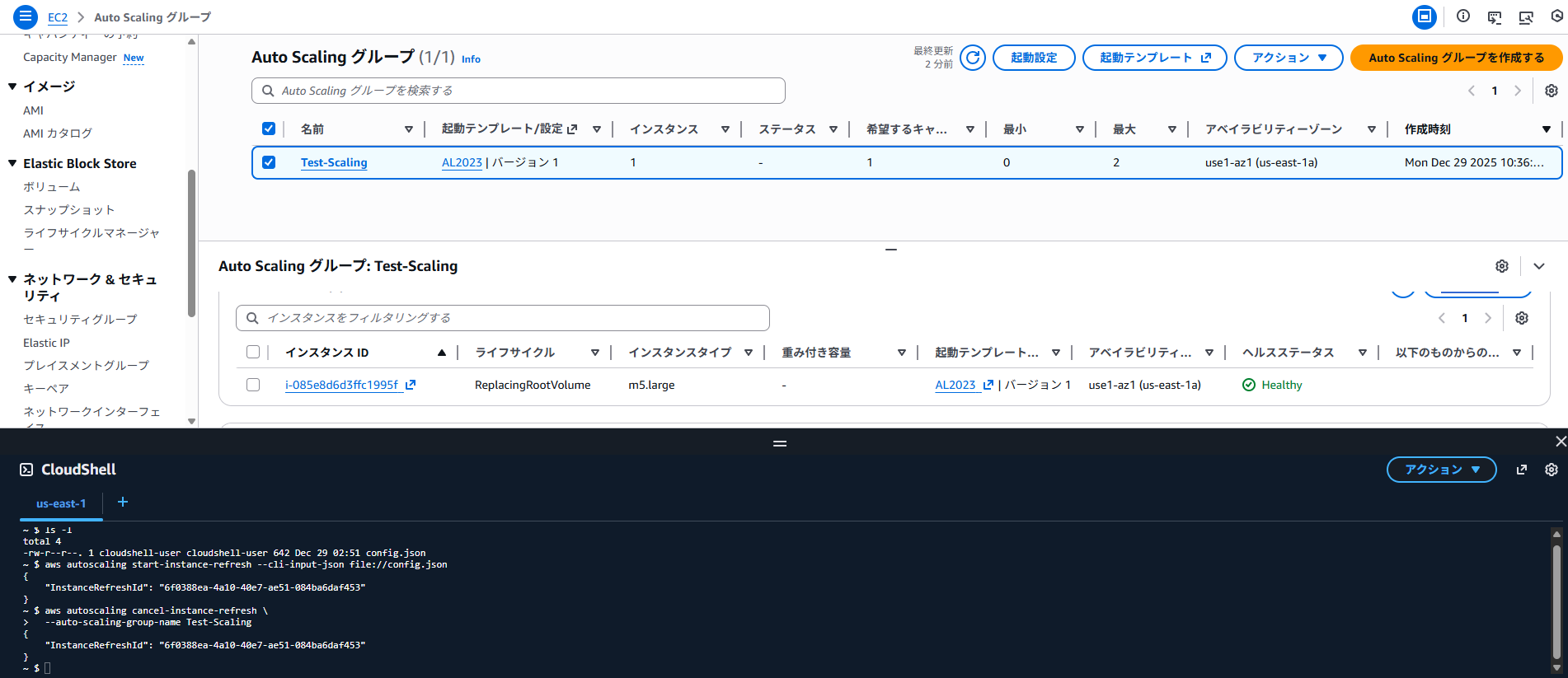
Task: Focus the インスタンスをフィルタリングする filter field
Action: 503,318
